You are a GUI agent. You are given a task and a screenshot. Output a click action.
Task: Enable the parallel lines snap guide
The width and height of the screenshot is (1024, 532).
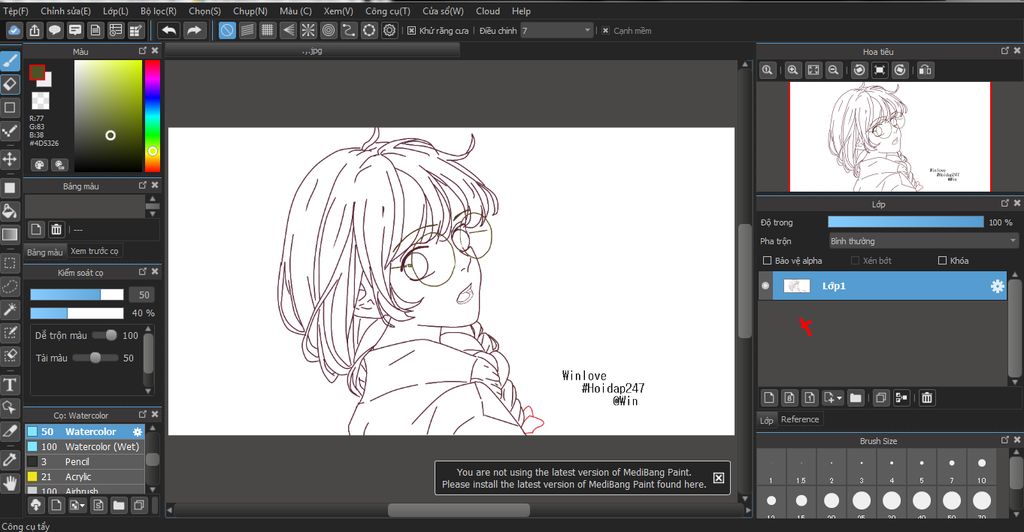point(247,30)
